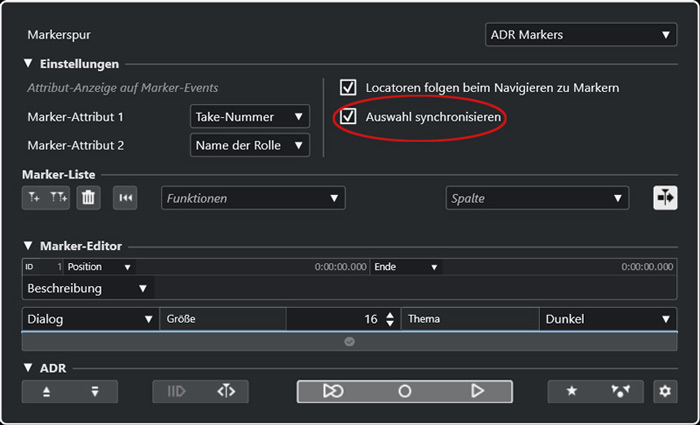Collapse the Einstellungen section
Screen dimensions: 700x425
[x=29, y=63]
